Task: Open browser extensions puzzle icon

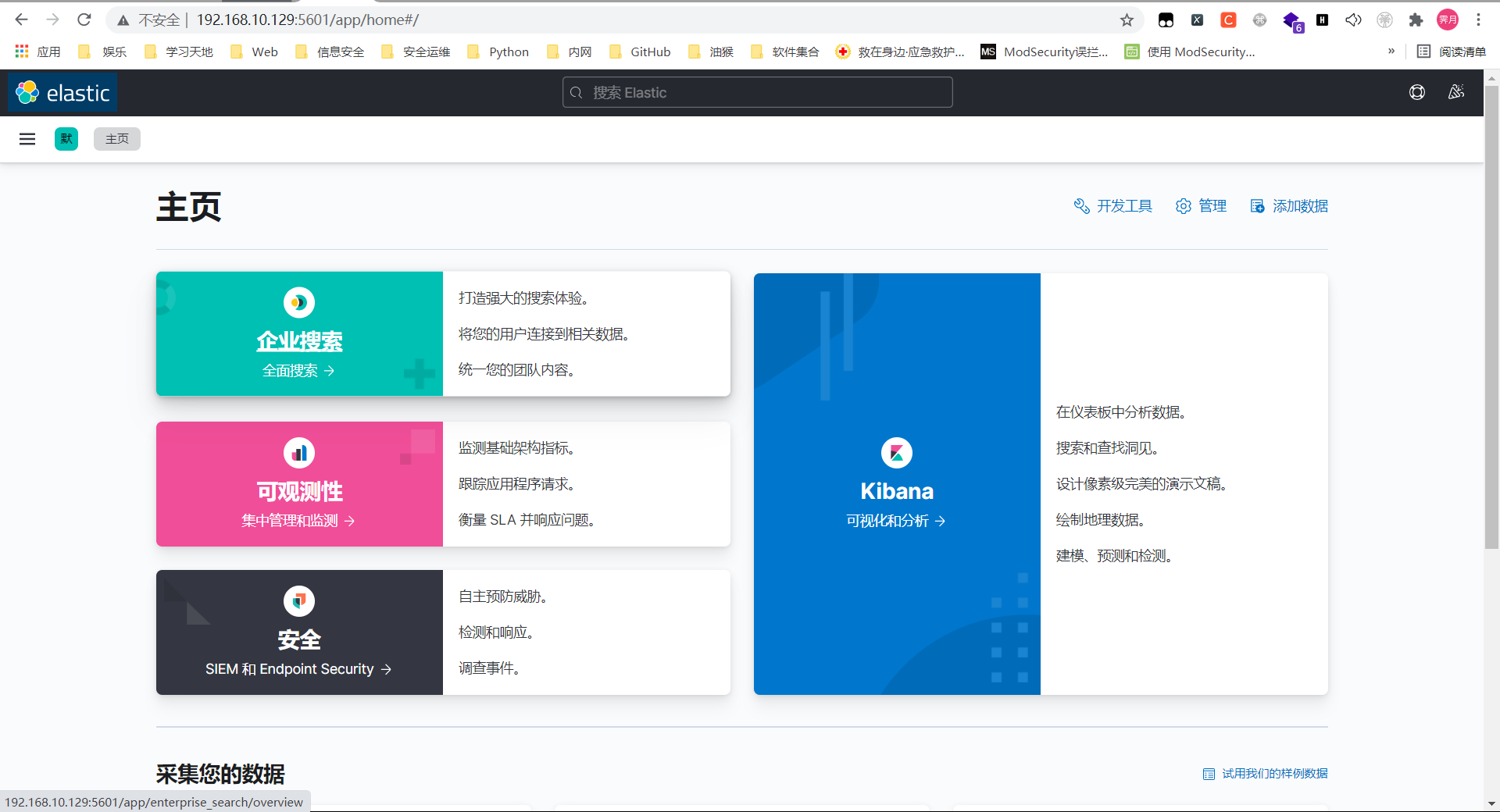Action: 1416,20
